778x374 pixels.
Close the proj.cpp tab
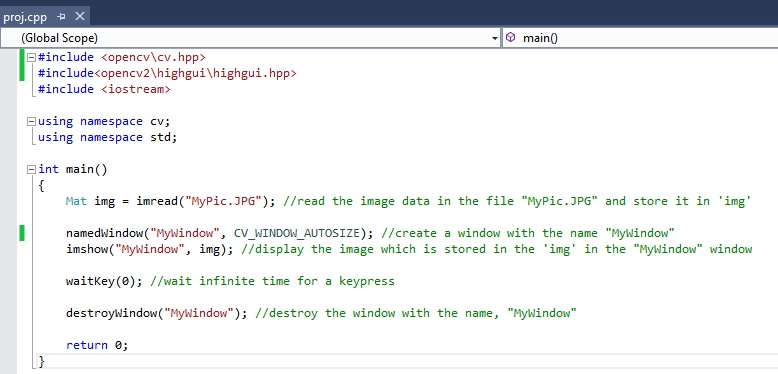coord(79,17)
